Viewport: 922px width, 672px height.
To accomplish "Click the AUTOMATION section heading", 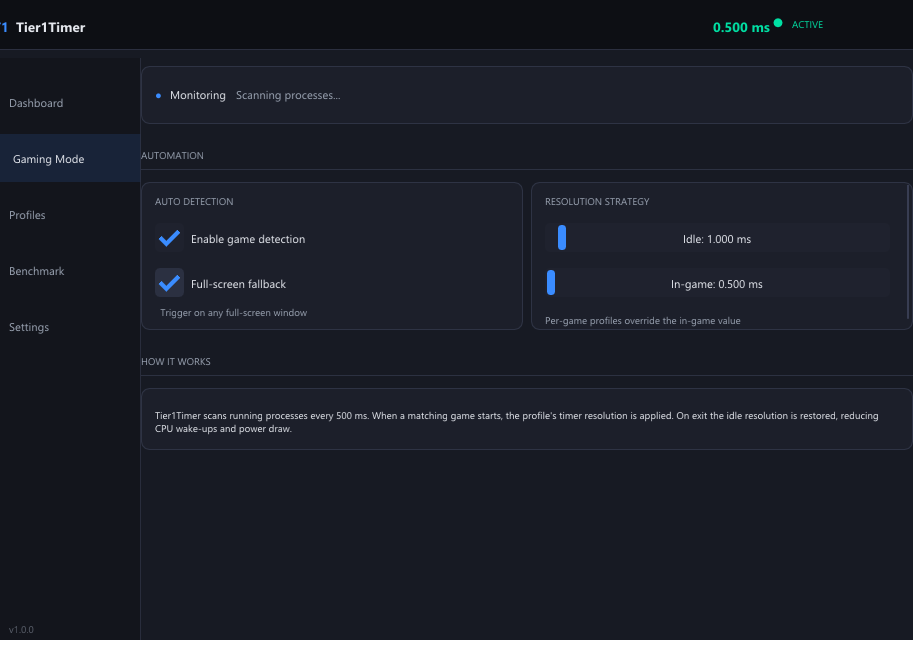I will tap(172, 156).
